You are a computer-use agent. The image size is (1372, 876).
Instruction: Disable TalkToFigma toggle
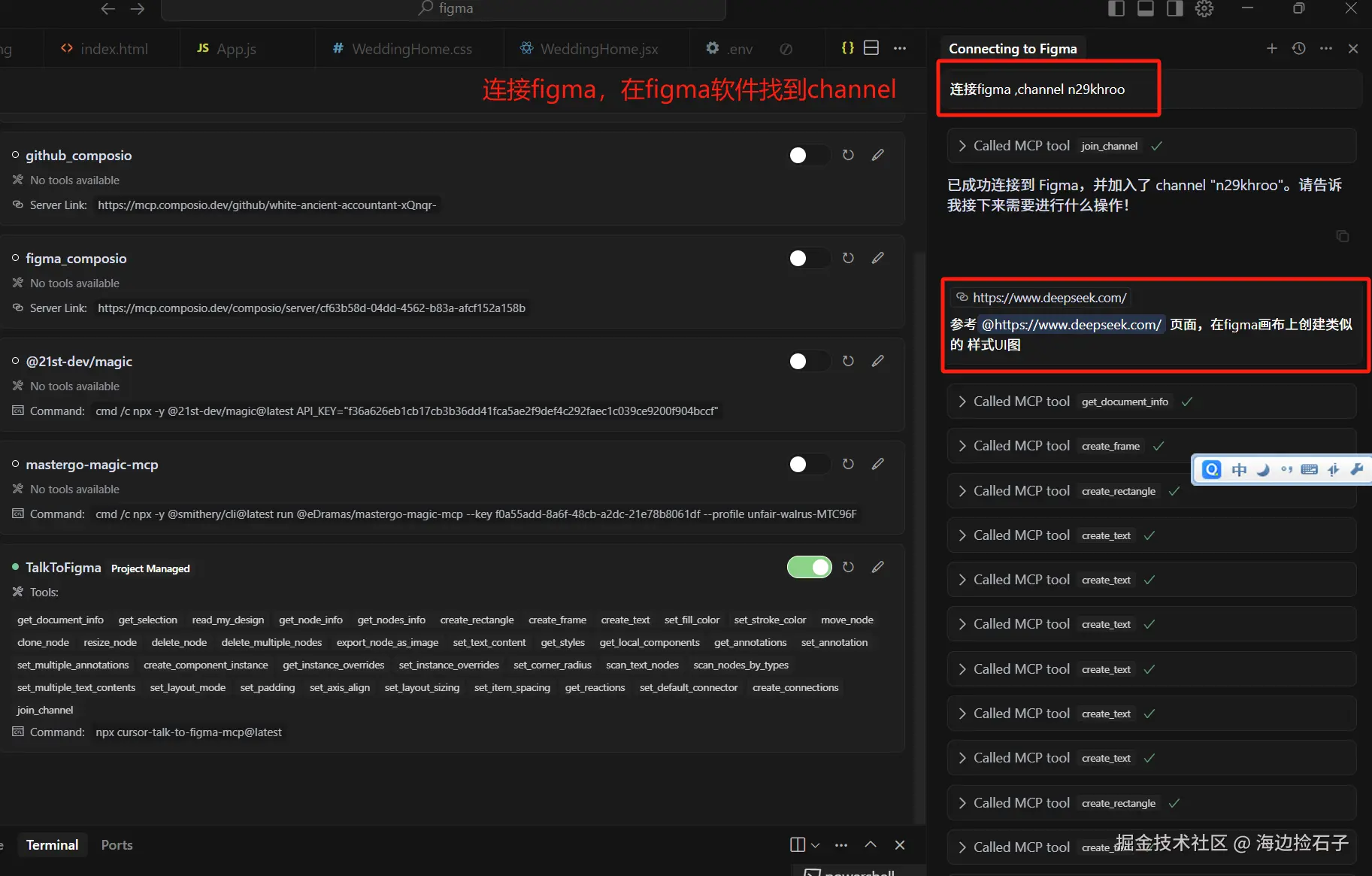pyautogui.click(x=810, y=567)
